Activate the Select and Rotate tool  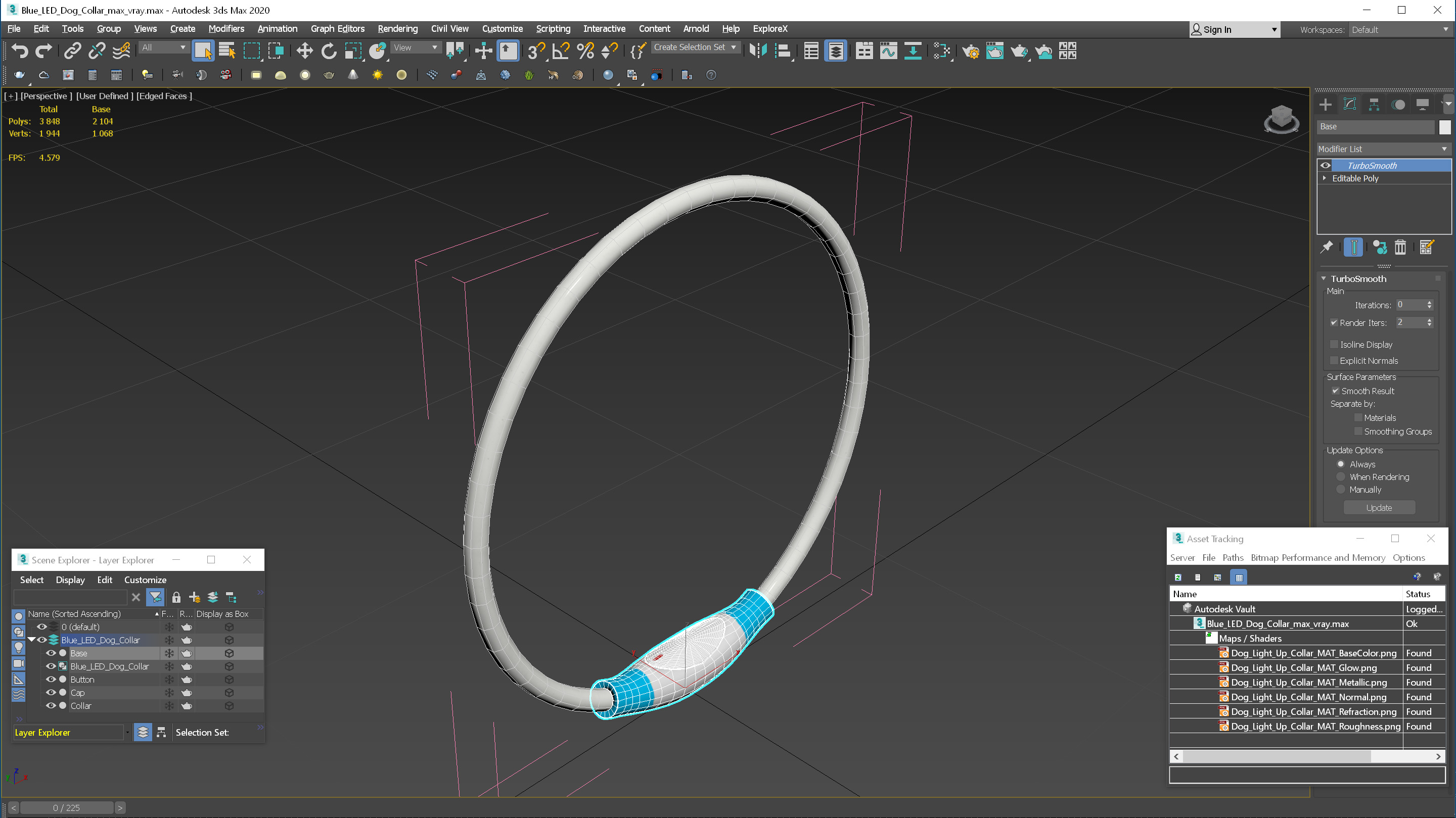coord(329,52)
